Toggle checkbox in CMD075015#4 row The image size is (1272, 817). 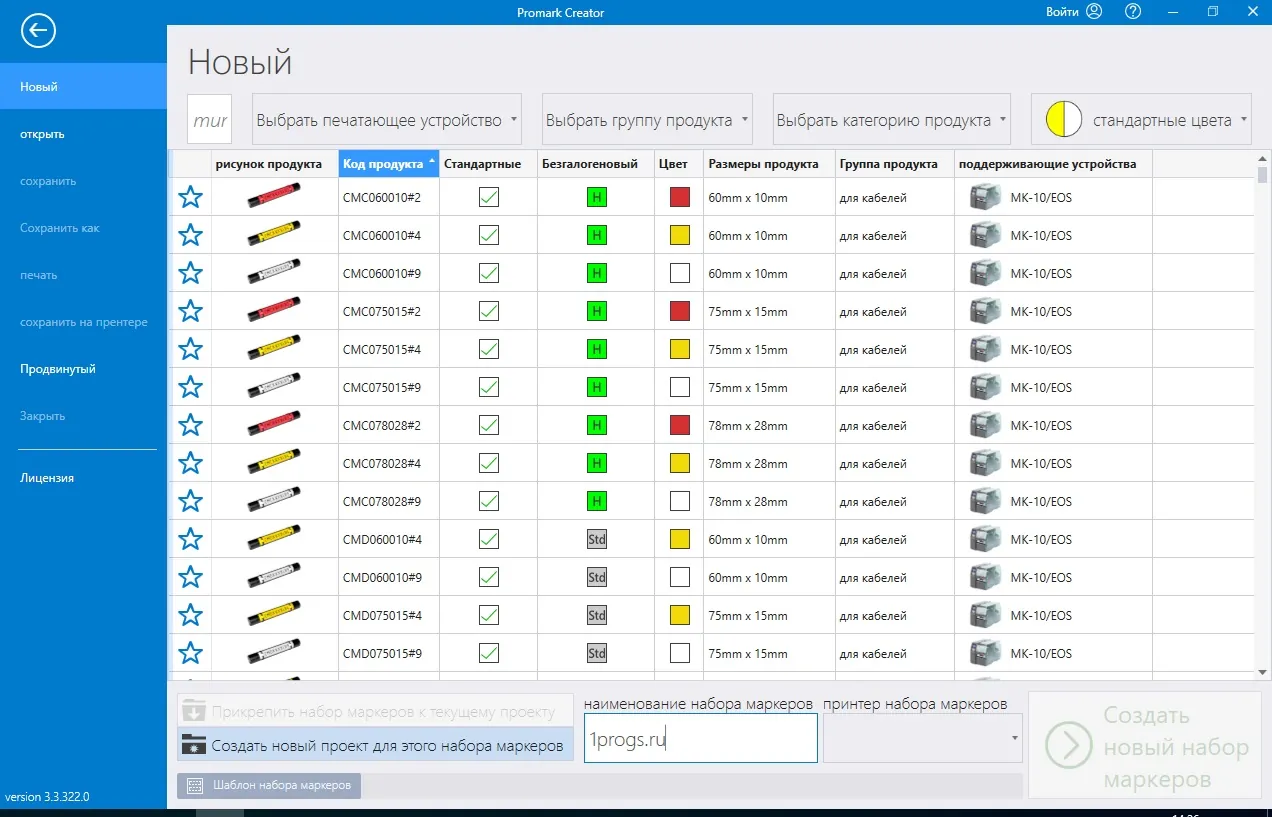tap(489, 615)
